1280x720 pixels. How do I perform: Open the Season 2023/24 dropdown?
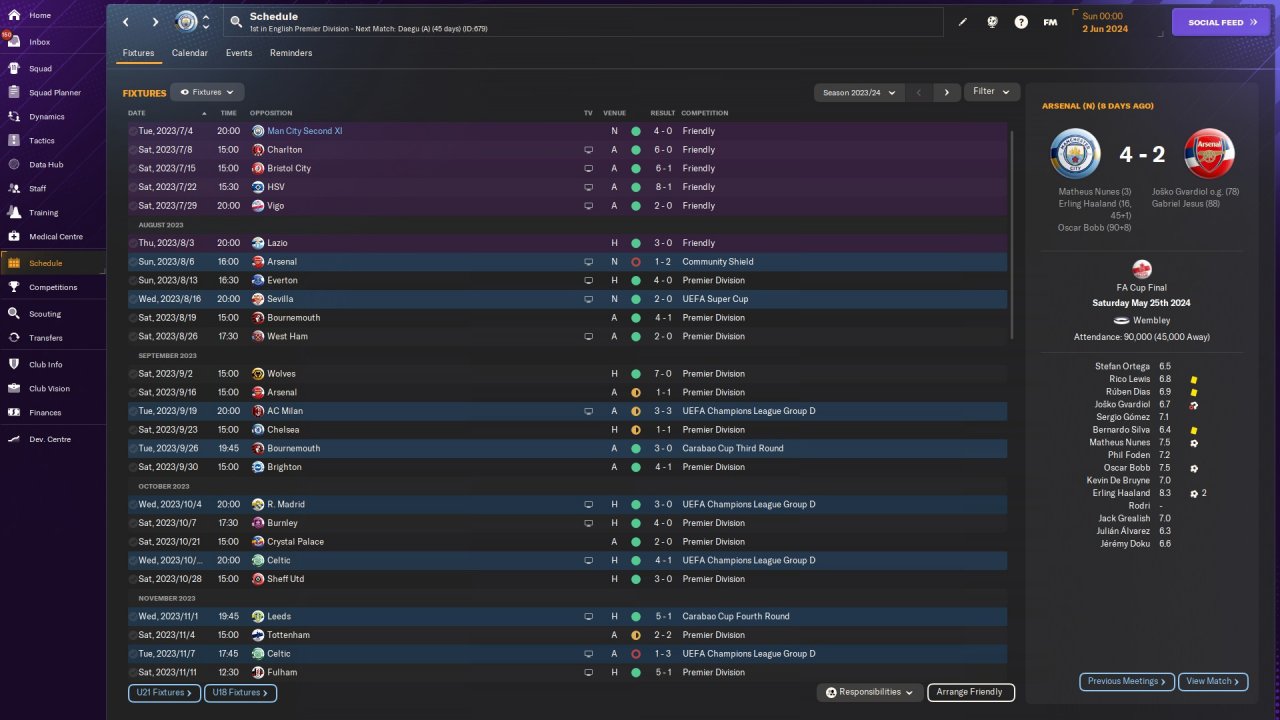[859, 92]
